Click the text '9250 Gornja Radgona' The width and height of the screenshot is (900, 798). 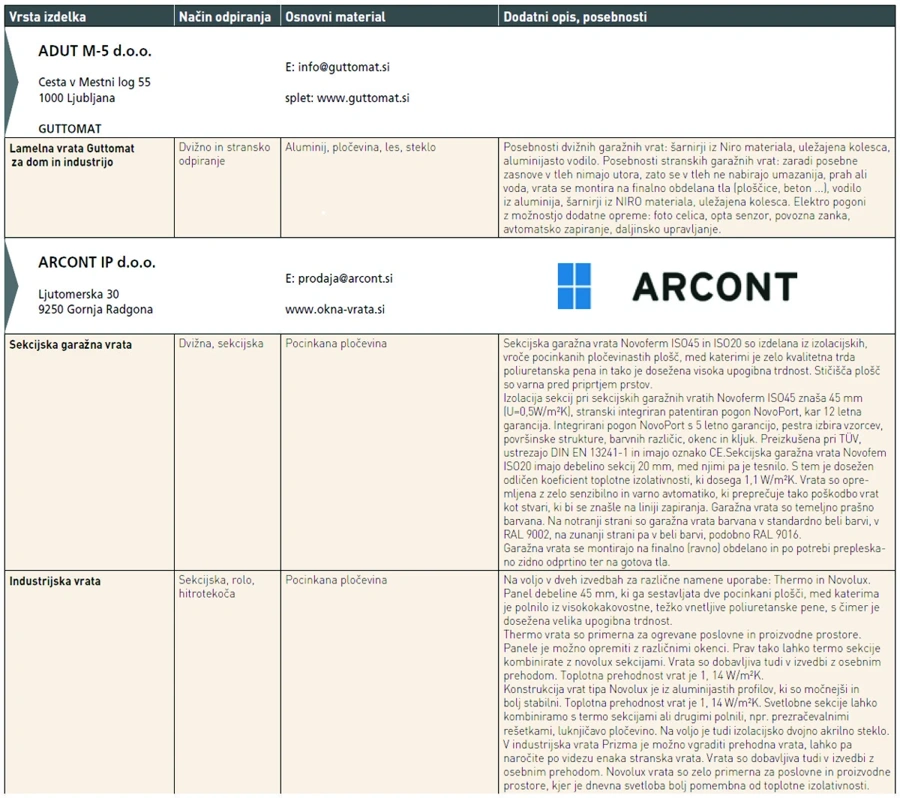[95, 309]
